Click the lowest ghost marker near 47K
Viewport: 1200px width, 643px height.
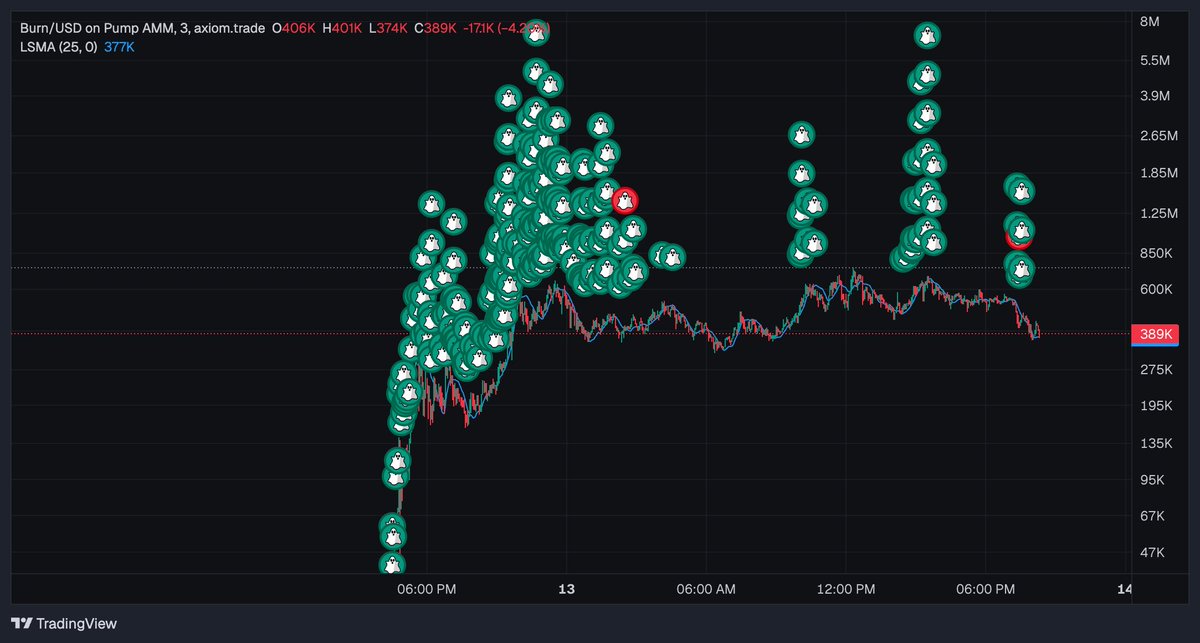pyautogui.click(x=392, y=565)
